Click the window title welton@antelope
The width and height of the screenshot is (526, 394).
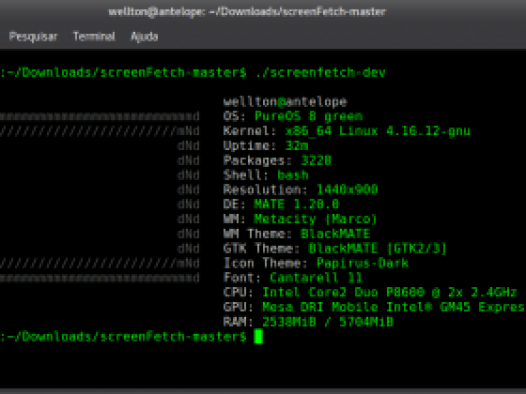(x=247, y=12)
